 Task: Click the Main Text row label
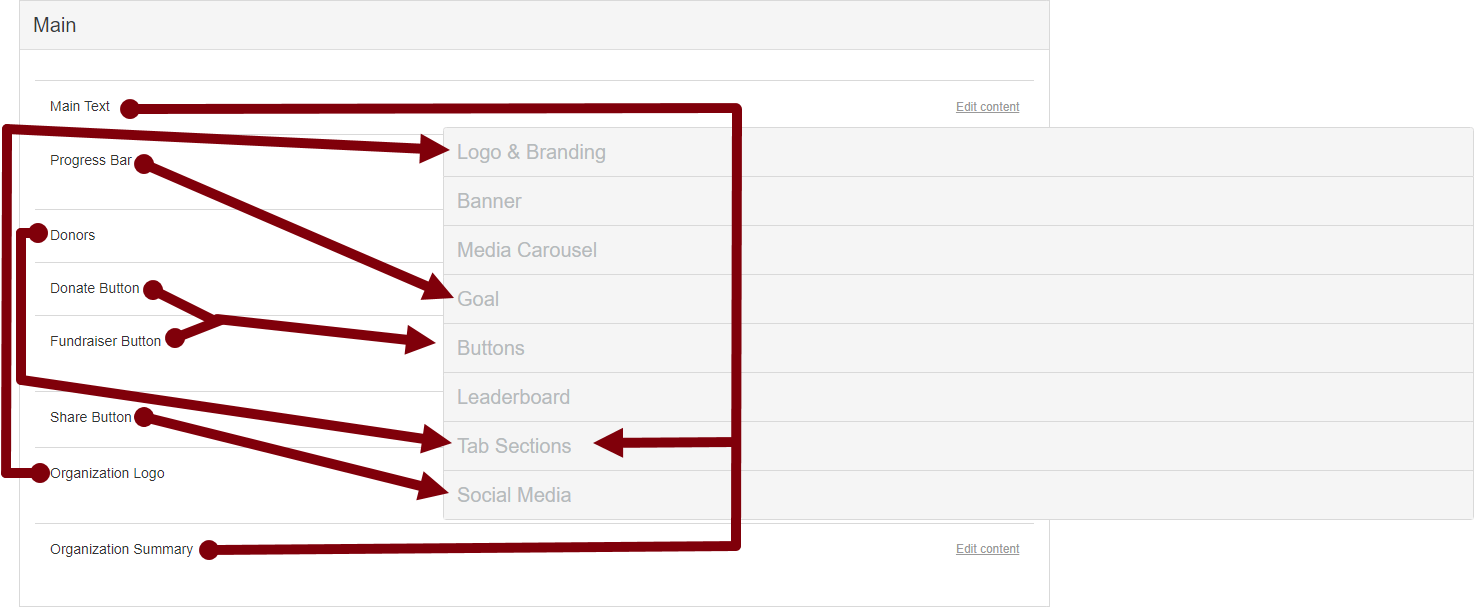coord(80,106)
